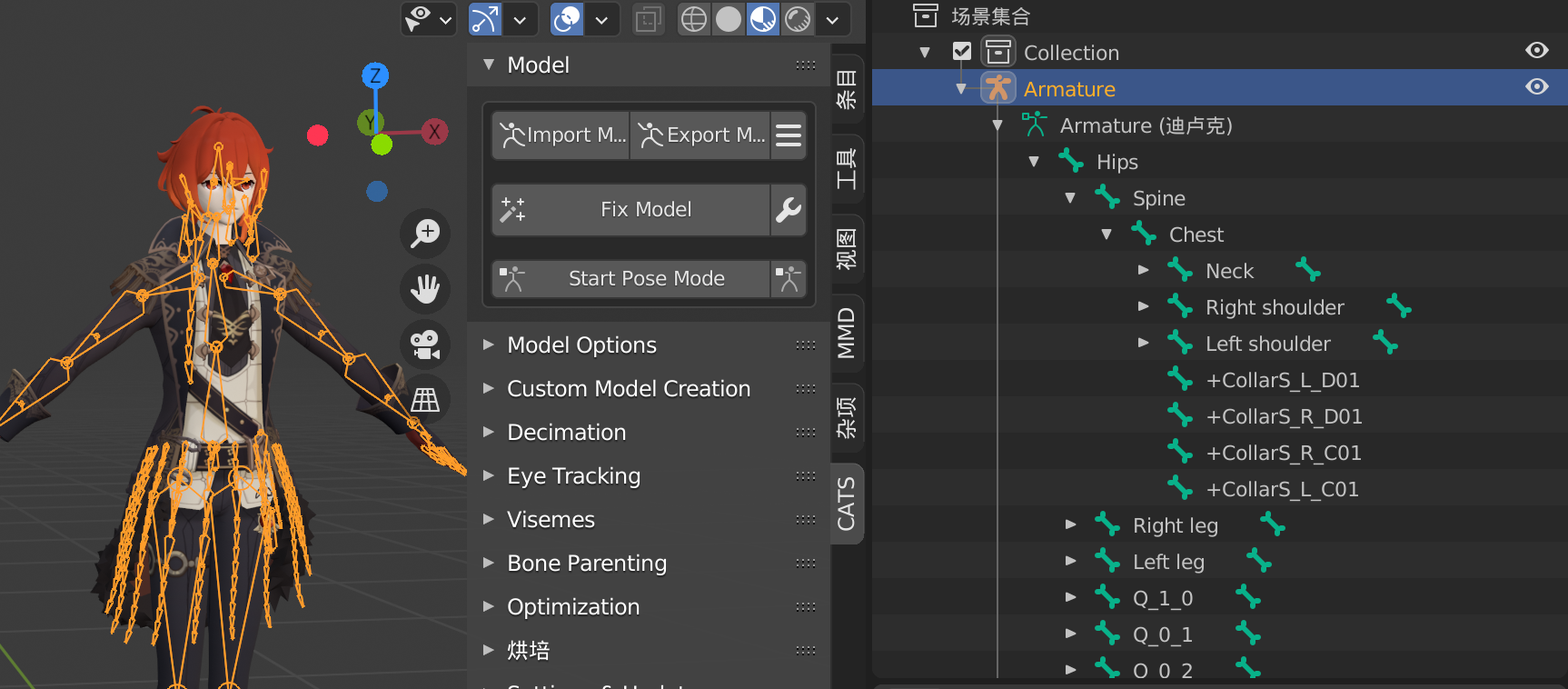Screen dimensions: 1568x689
Task: Open viewport shading options dropdown arrow
Action: tap(832, 19)
